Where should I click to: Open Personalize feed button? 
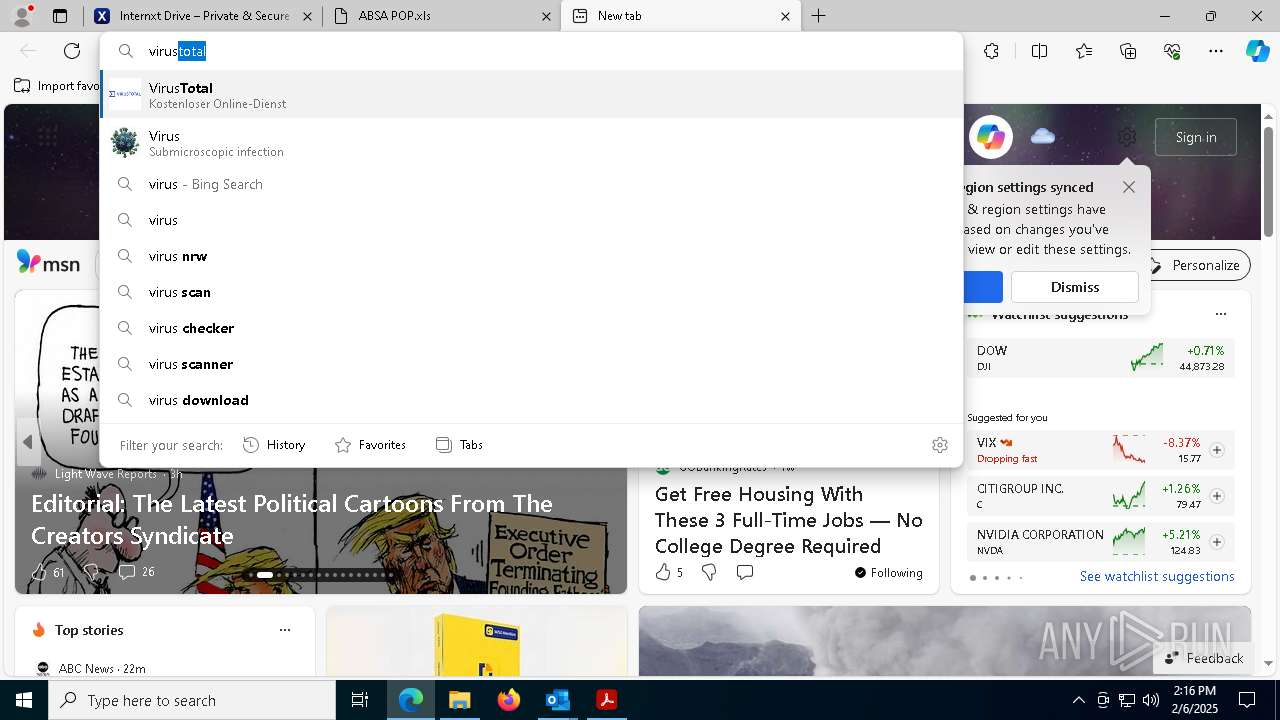(1195, 265)
